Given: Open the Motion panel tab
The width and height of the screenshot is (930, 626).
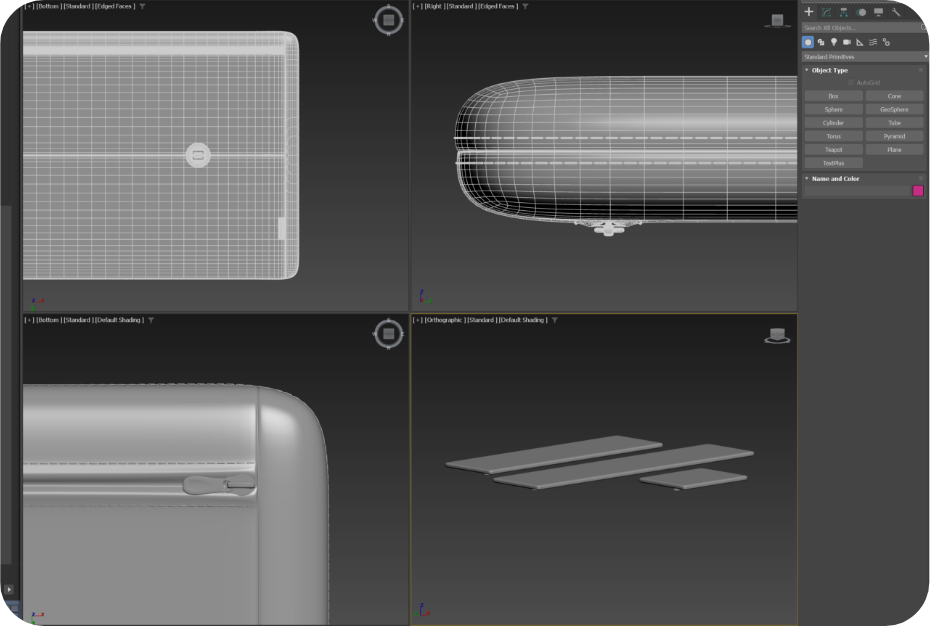Looking at the screenshot, I should (861, 12).
